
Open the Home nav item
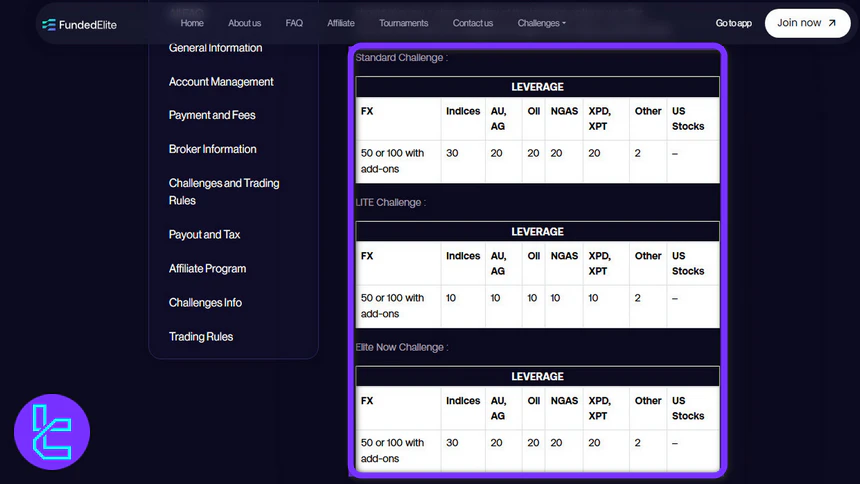click(x=192, y=23)
